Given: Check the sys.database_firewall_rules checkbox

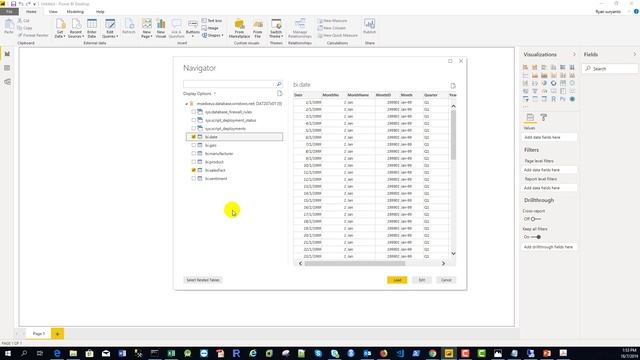Looking at the screenshot, I should pyautogui.click(x=193, y=112).
